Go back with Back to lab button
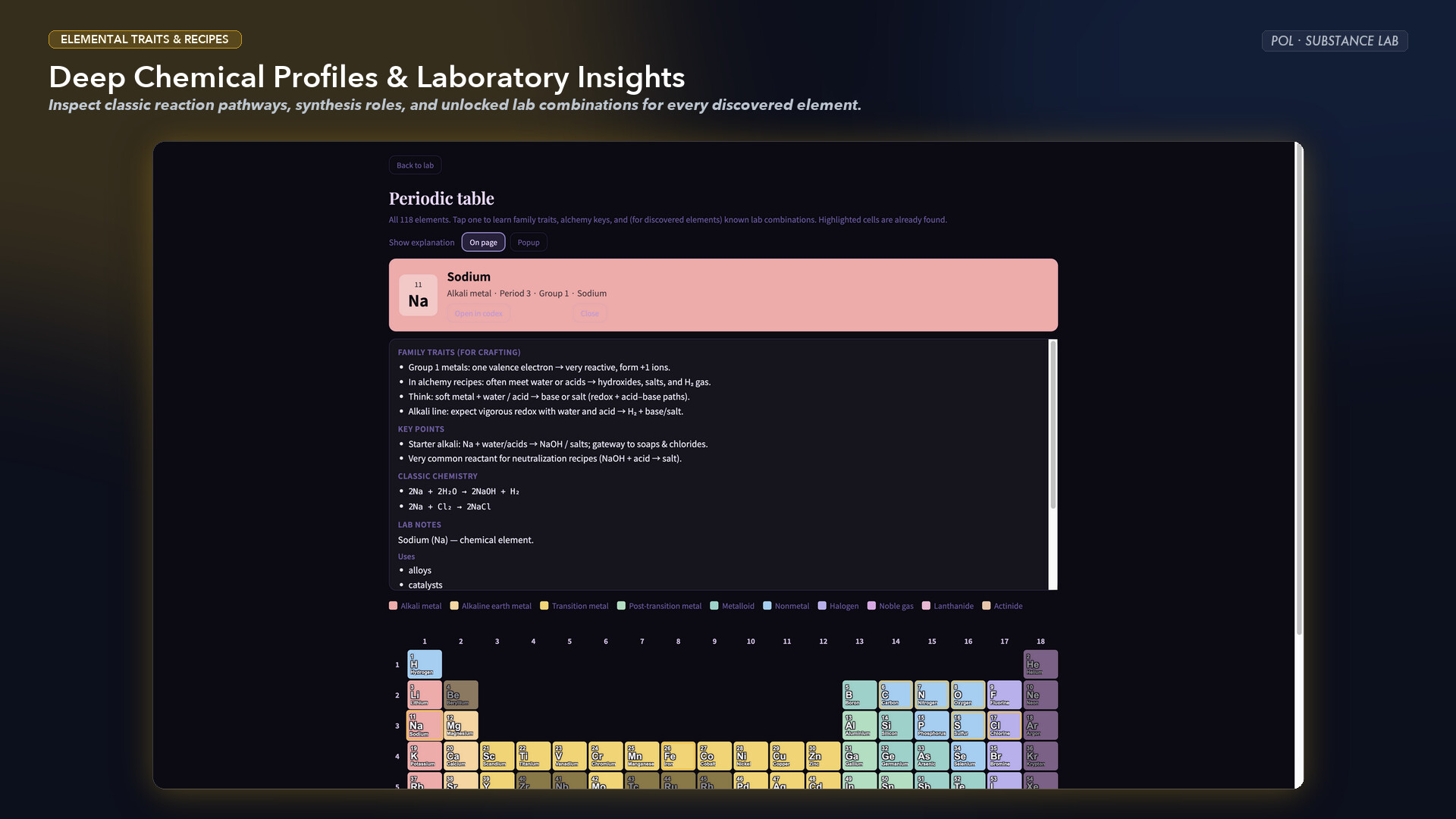This screenshot has height=819, width=1456. tap(415, 165)
